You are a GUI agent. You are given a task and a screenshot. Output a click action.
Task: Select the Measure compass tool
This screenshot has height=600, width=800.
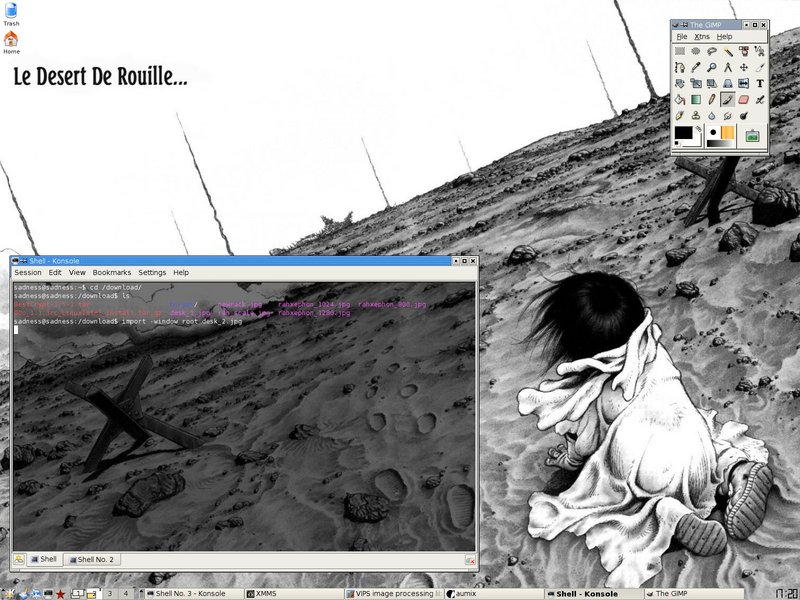(728, 67)
